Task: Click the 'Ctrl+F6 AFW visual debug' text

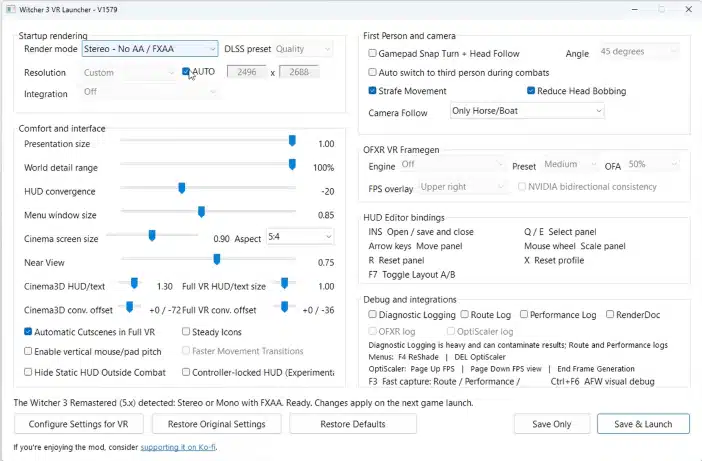Action: coord(602,381)
